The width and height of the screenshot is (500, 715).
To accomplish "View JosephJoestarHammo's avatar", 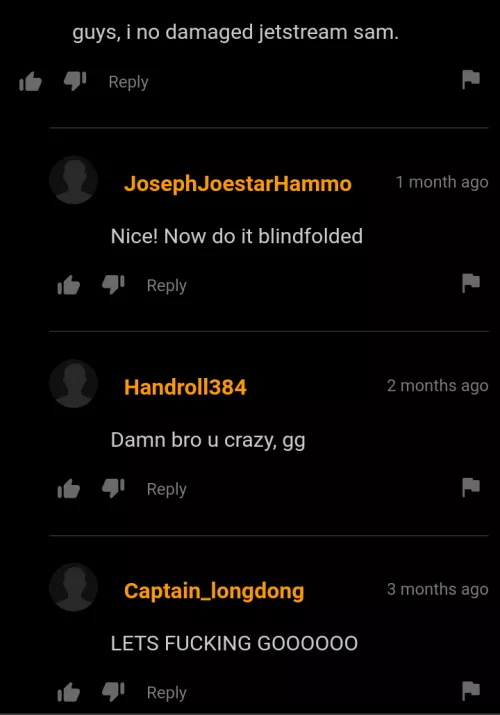I will [x=73, y=180].
